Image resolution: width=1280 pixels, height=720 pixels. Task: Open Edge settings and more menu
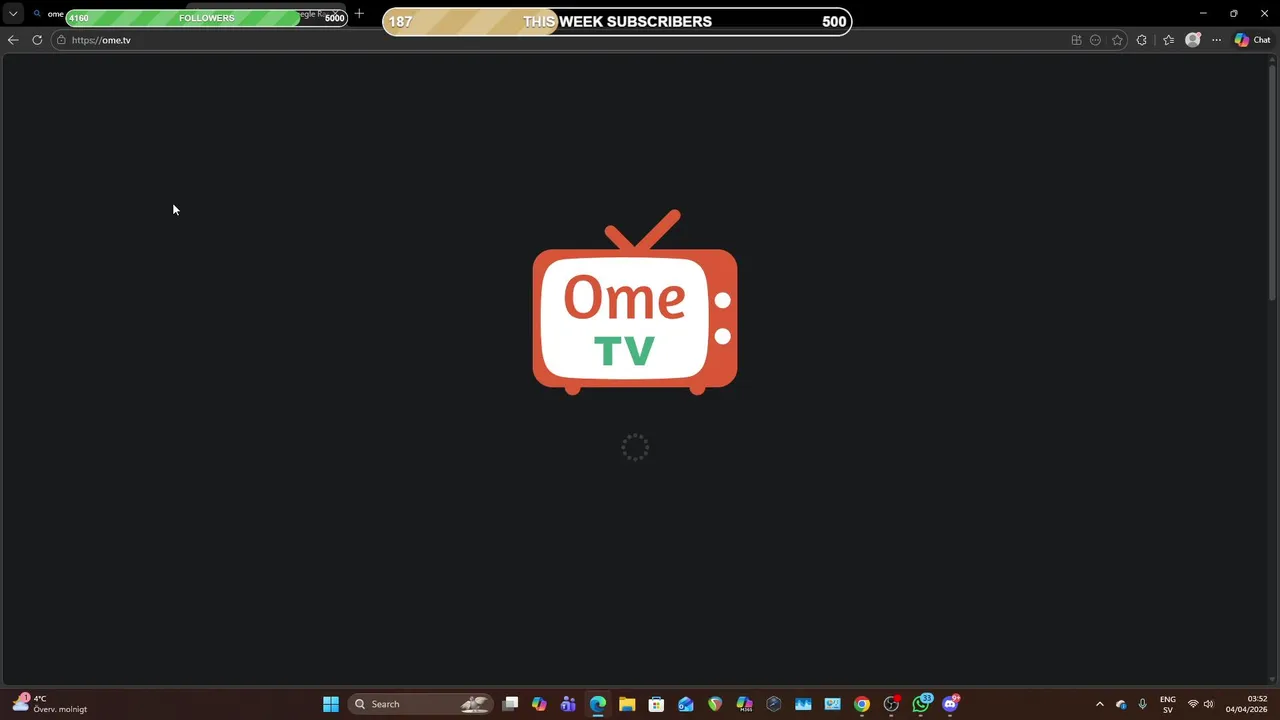[1217, 40]
